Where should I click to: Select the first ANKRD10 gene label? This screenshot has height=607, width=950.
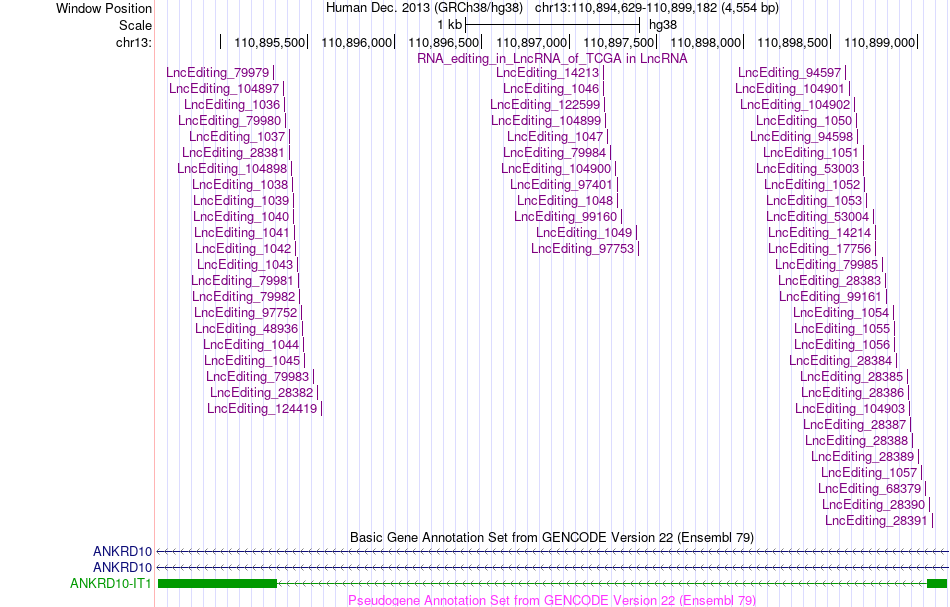[x=122, y=551]
